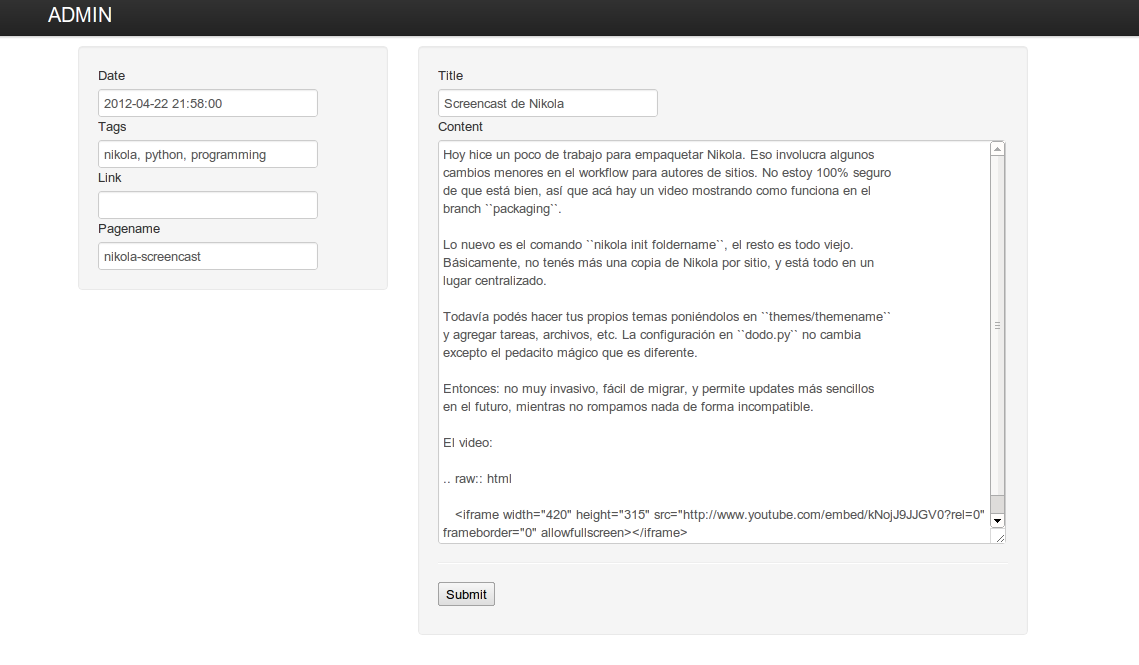The image size is (1139, 665).
Task: Click the textarea resize handle corner
Action: tap(1000, 537)
